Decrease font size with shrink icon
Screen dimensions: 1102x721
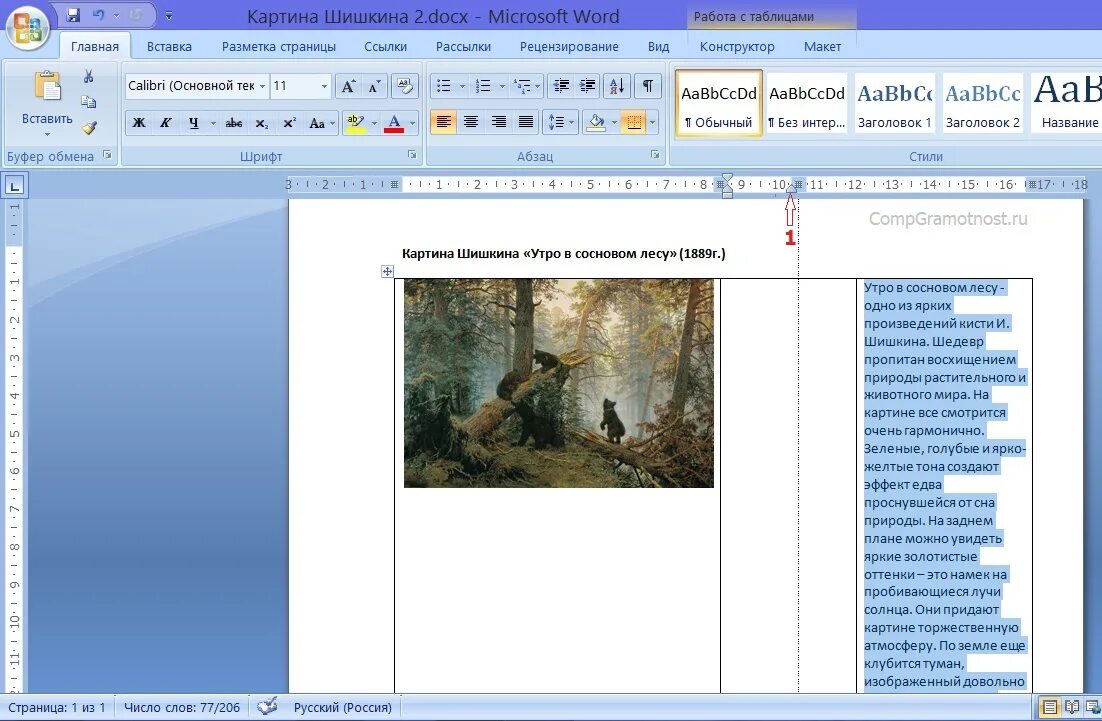tap(374, 86)
